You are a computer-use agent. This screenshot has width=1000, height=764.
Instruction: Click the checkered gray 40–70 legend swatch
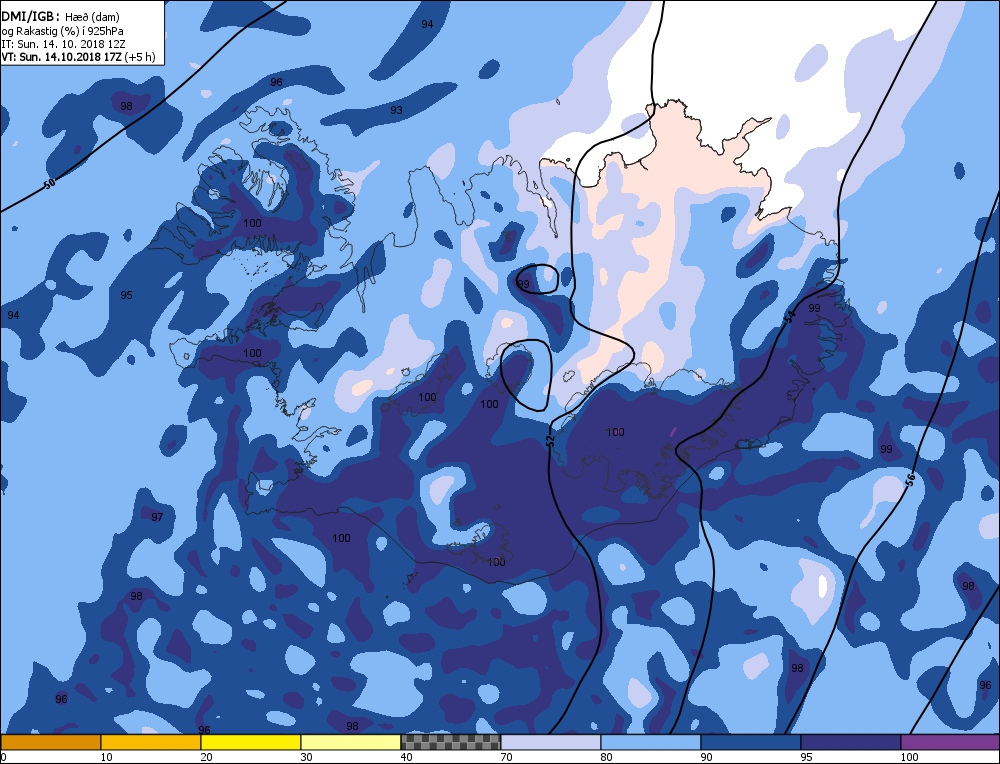click(x=451, y=742)
